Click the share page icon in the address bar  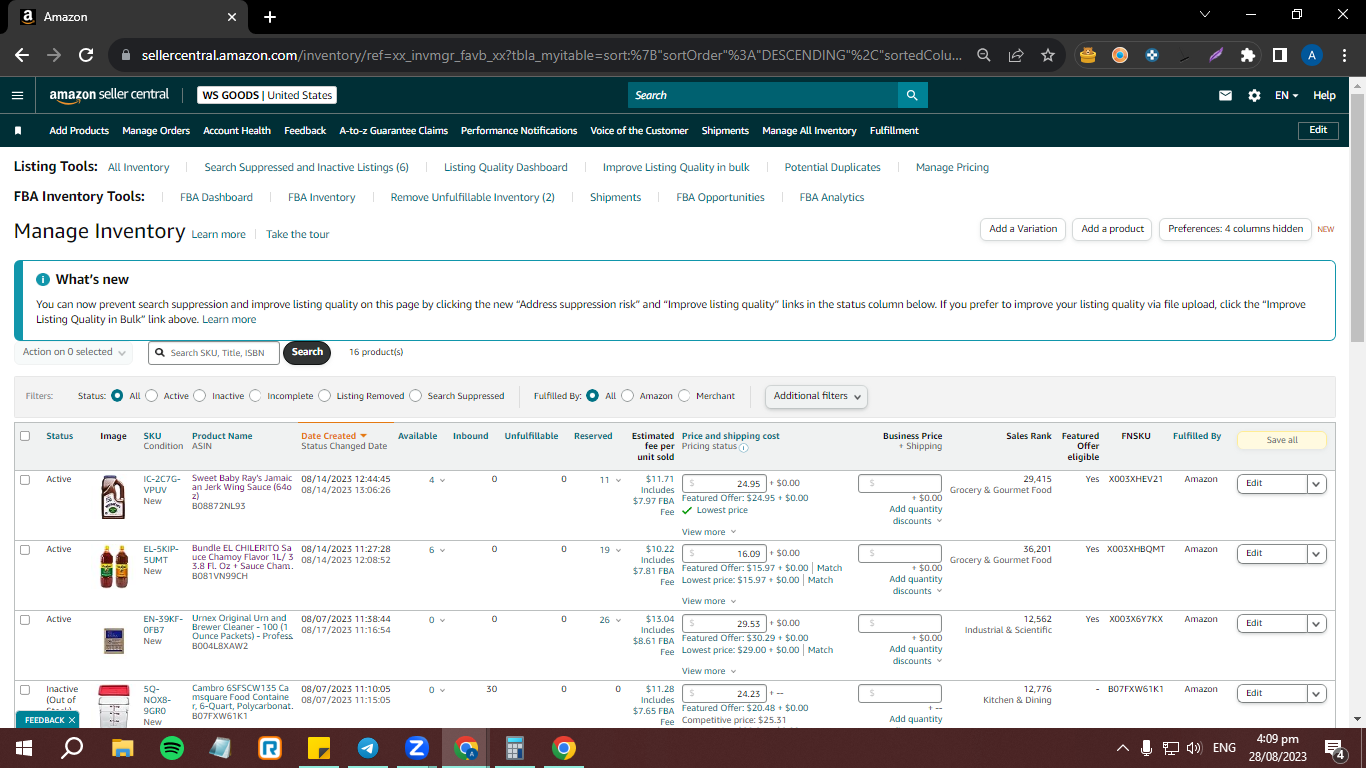(x=1016, y=55)
